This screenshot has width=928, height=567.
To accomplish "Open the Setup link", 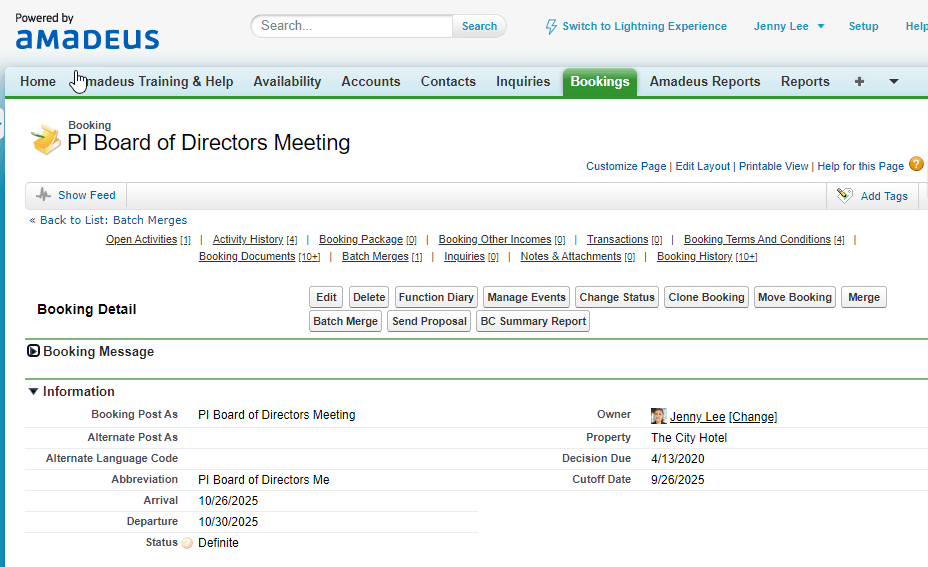I will [x=863, y=27].
